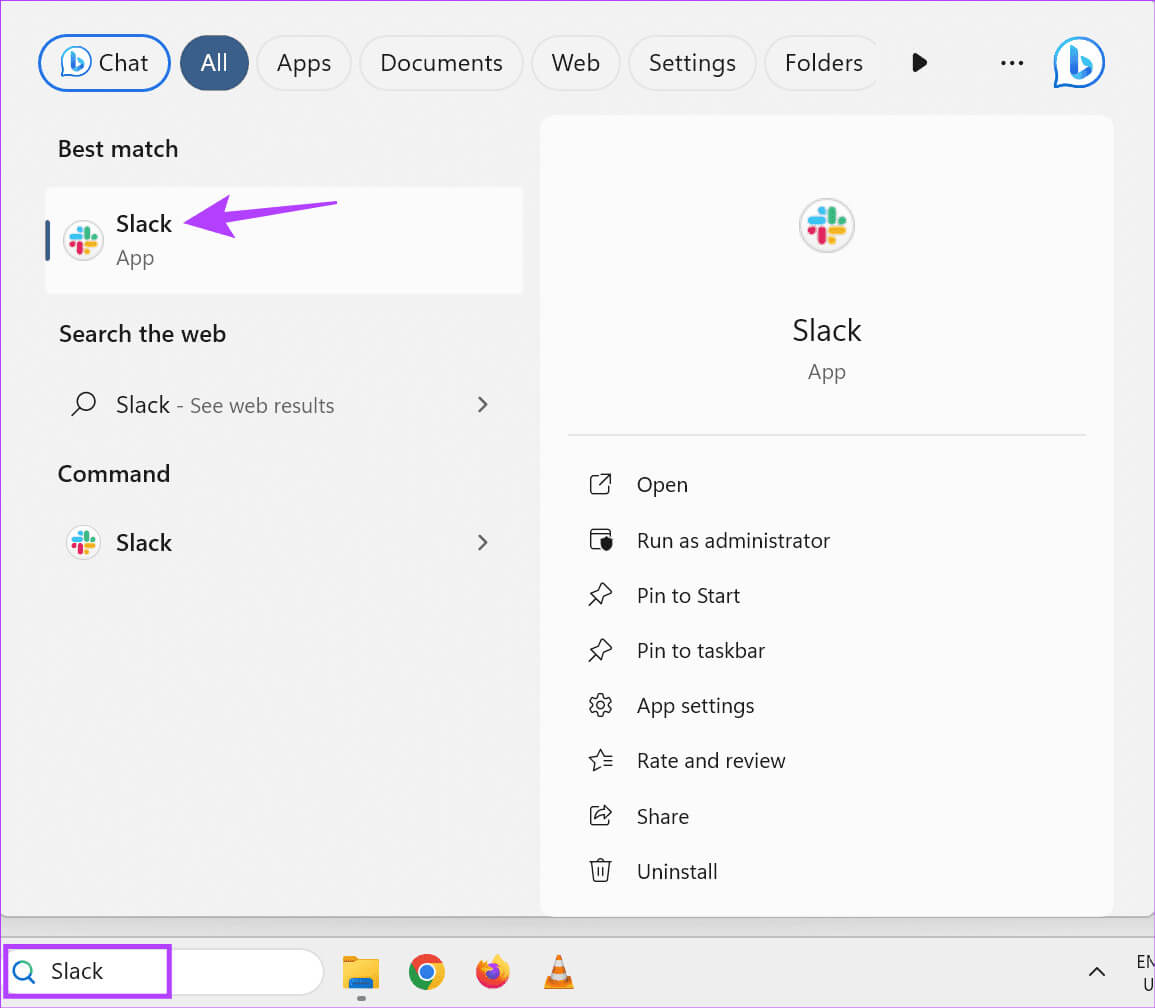Click the Pin to Start pin icon
The height and width of the screenshot is (1008, 1155).
(x=600, y=595)
